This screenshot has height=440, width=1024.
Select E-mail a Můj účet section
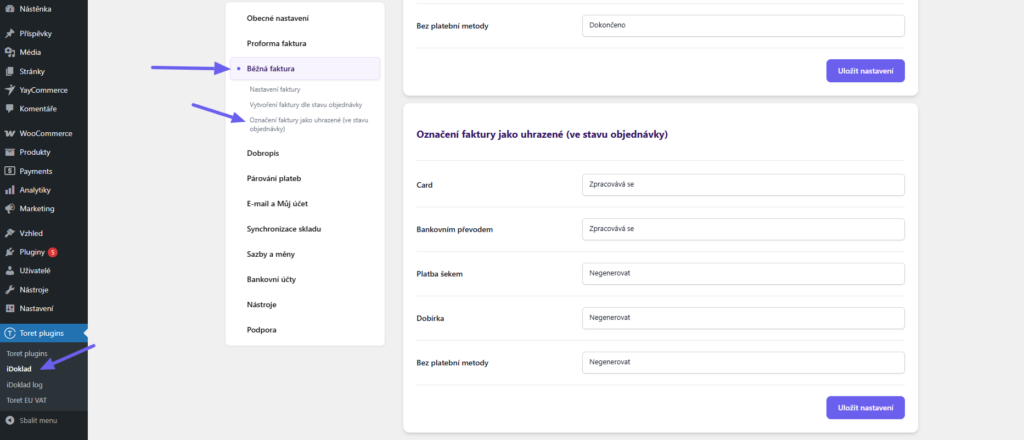278,204
